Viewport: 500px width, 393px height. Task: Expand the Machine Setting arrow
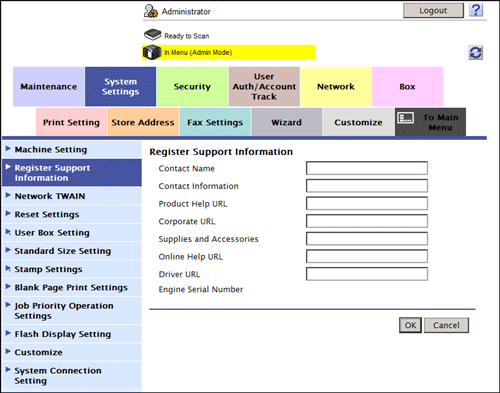click(8, 149)
